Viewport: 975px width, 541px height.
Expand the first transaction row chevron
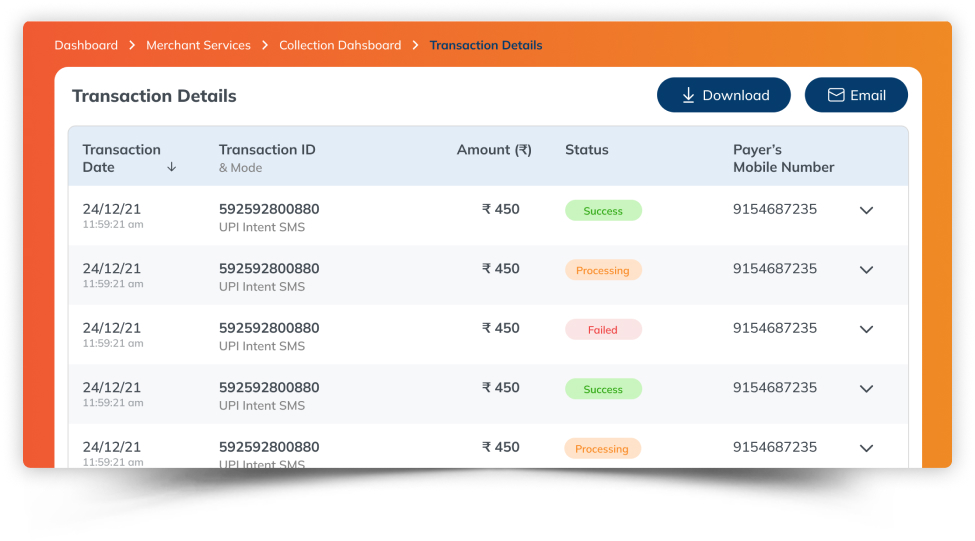point(866,210)
